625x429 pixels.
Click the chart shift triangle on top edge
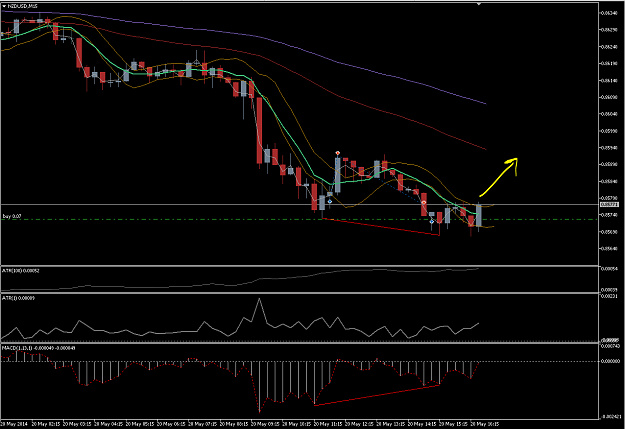click(x=479, y=4)
